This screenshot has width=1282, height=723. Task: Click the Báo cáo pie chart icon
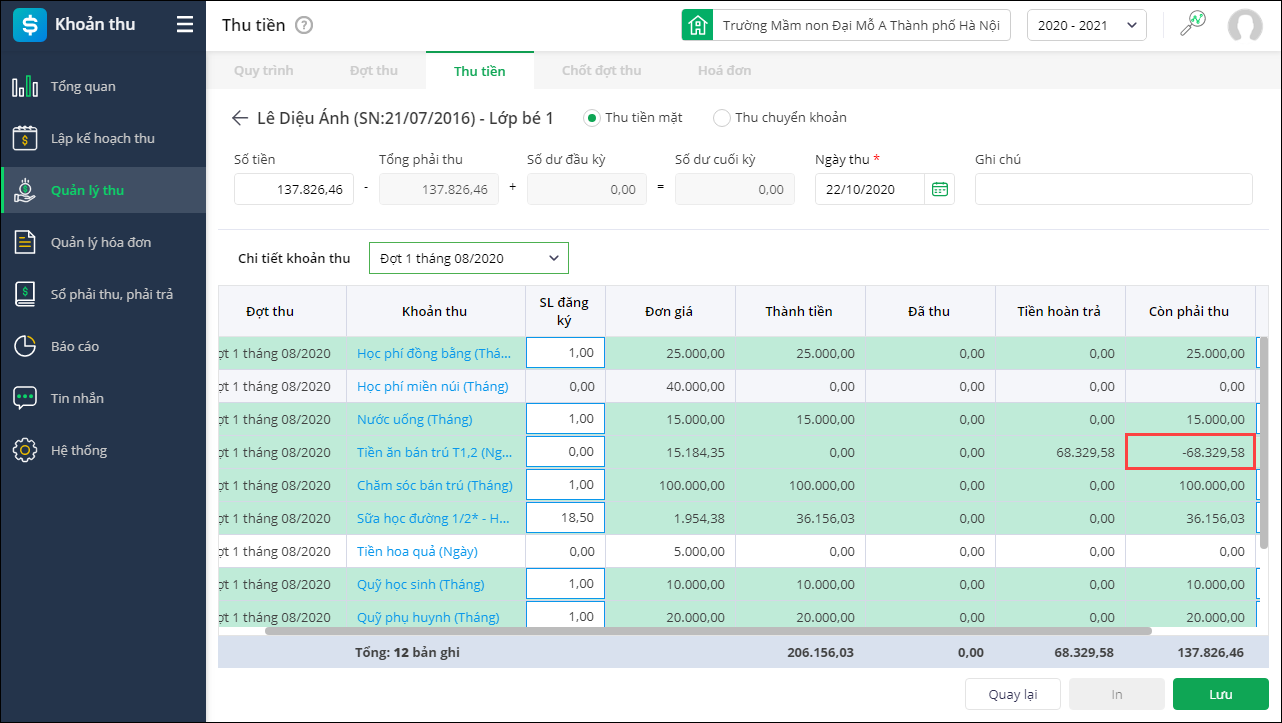pyautogui.click(x=25, y=347)
